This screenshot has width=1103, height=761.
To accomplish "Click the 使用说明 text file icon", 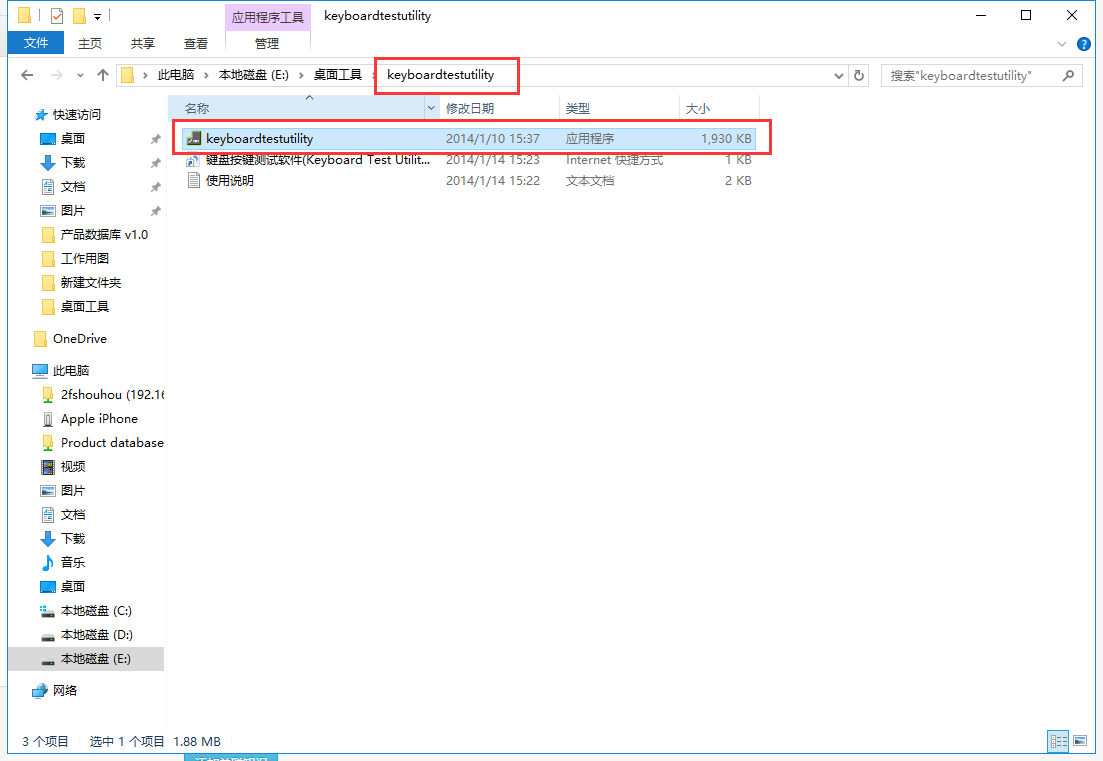I will pyautogui.click(x=193, y=181).
